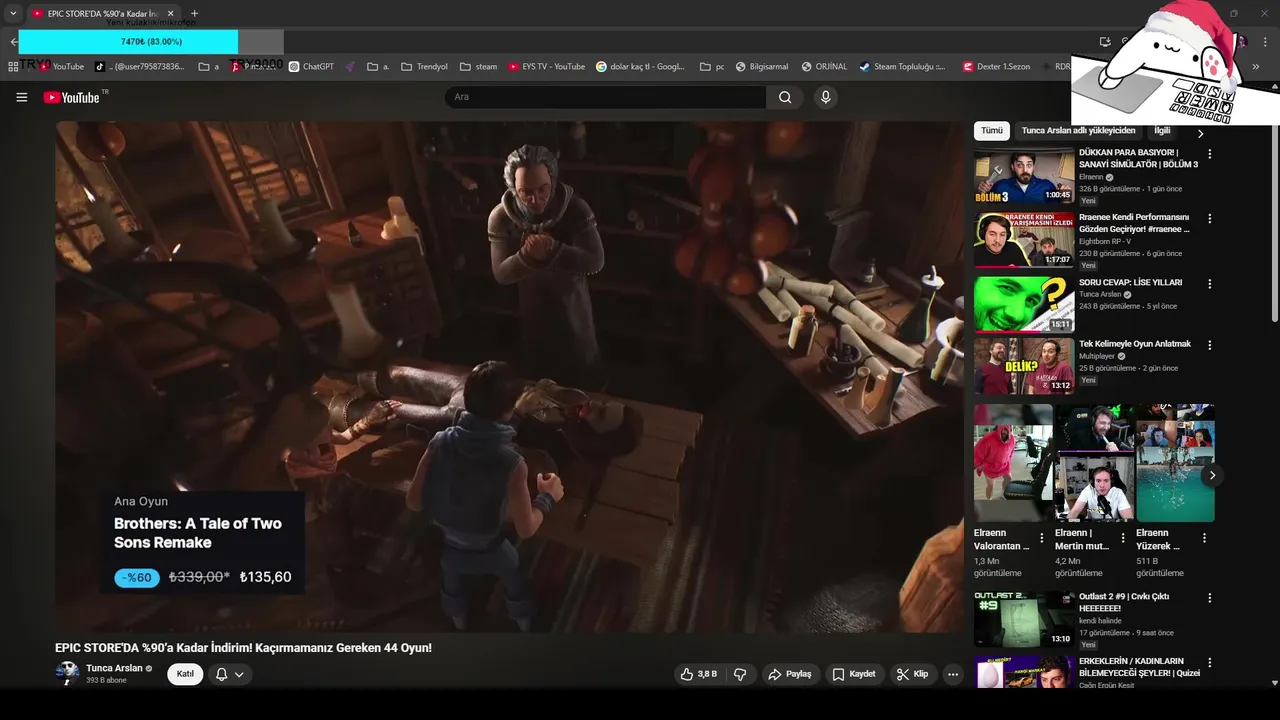The image size is (1280, 720).
Task: Open the SORU CEVAP video thumbnail
Action: [1024, 305]
